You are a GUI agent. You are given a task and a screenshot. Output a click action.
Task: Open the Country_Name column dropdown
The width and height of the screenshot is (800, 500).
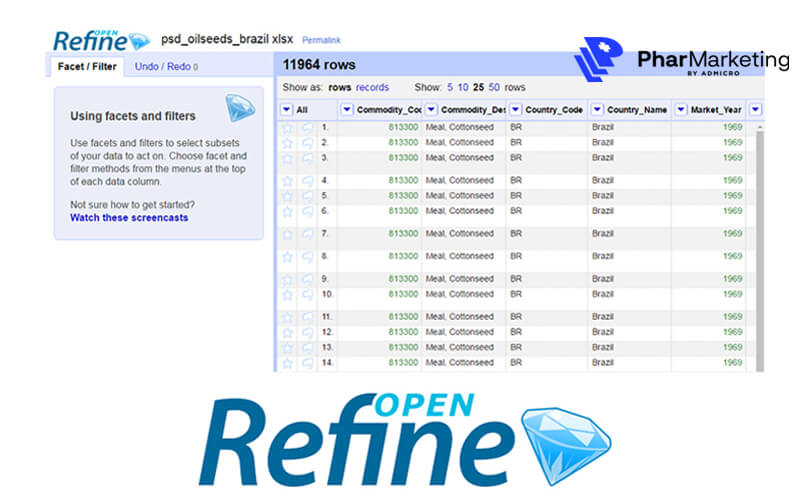click(x=597, y=109)
